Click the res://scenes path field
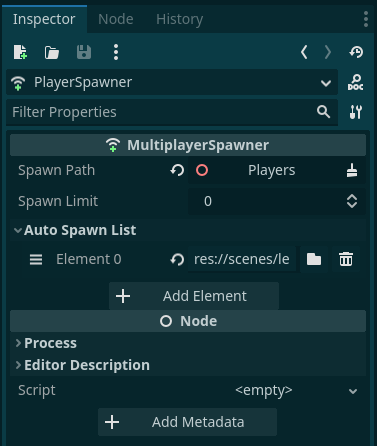 click(242, 259)
